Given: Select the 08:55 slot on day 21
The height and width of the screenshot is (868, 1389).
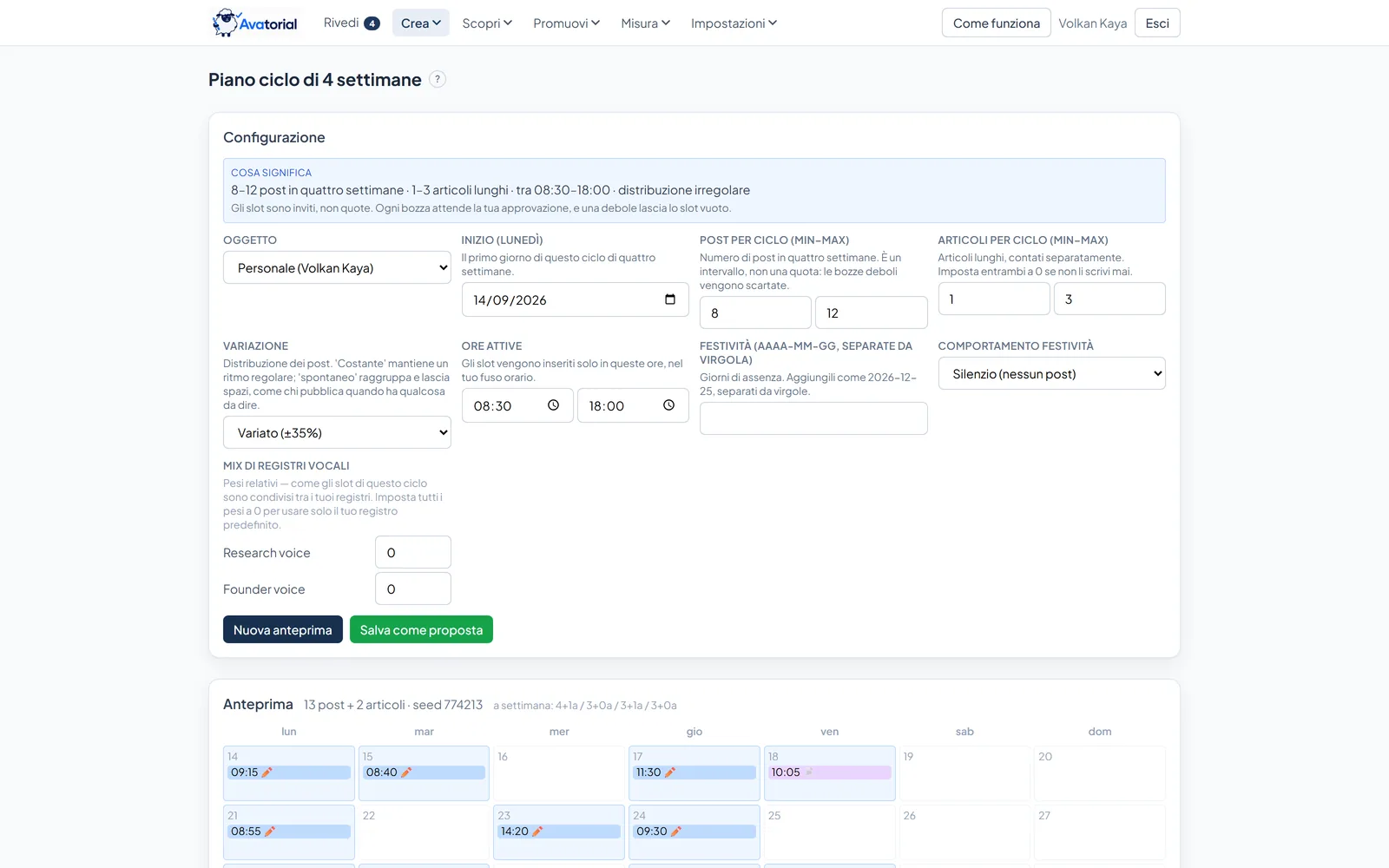Looking at the screenshot, I should [x=289, y=832].
